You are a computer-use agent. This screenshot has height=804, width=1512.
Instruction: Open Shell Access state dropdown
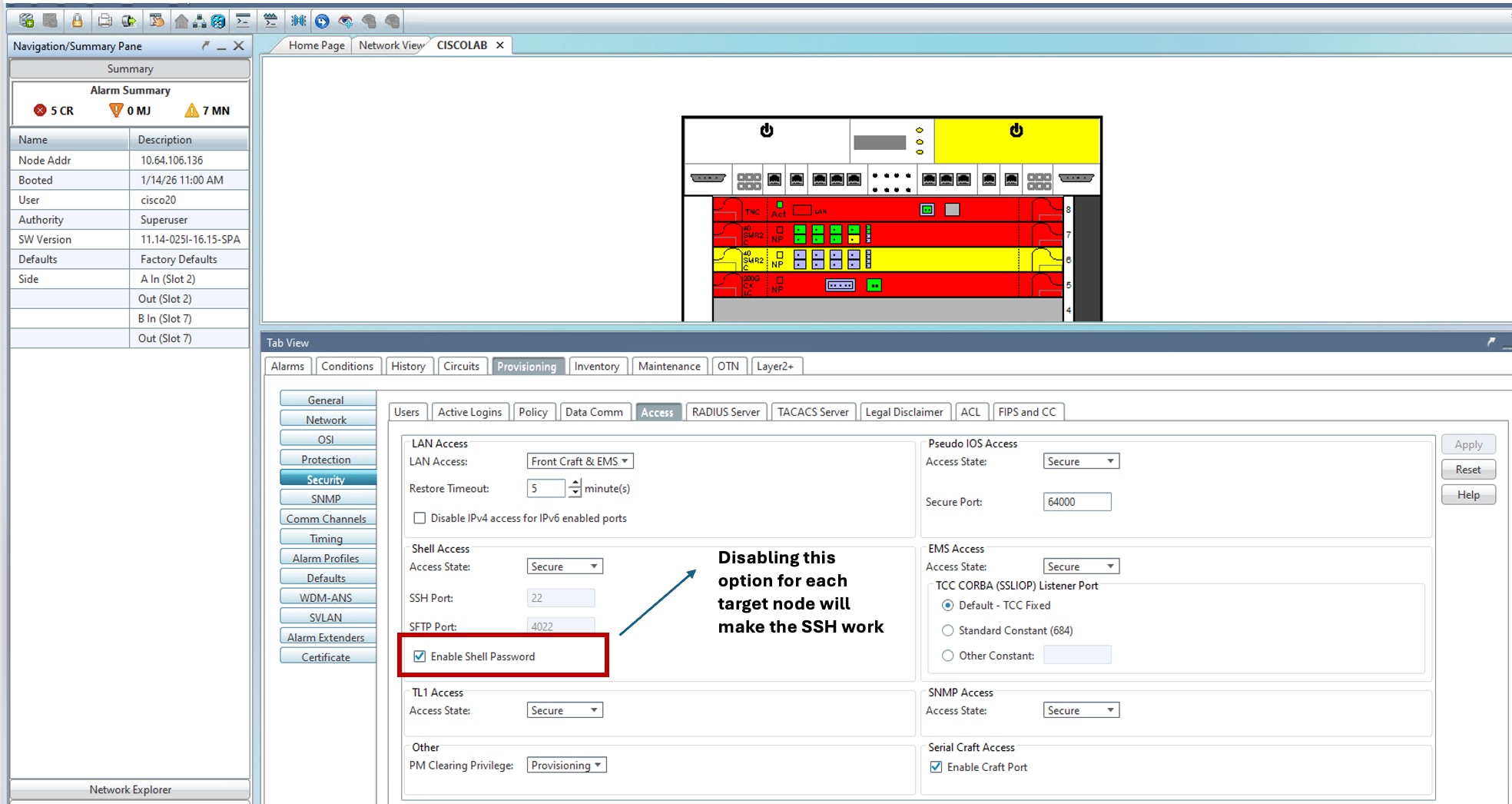(565, 566)
